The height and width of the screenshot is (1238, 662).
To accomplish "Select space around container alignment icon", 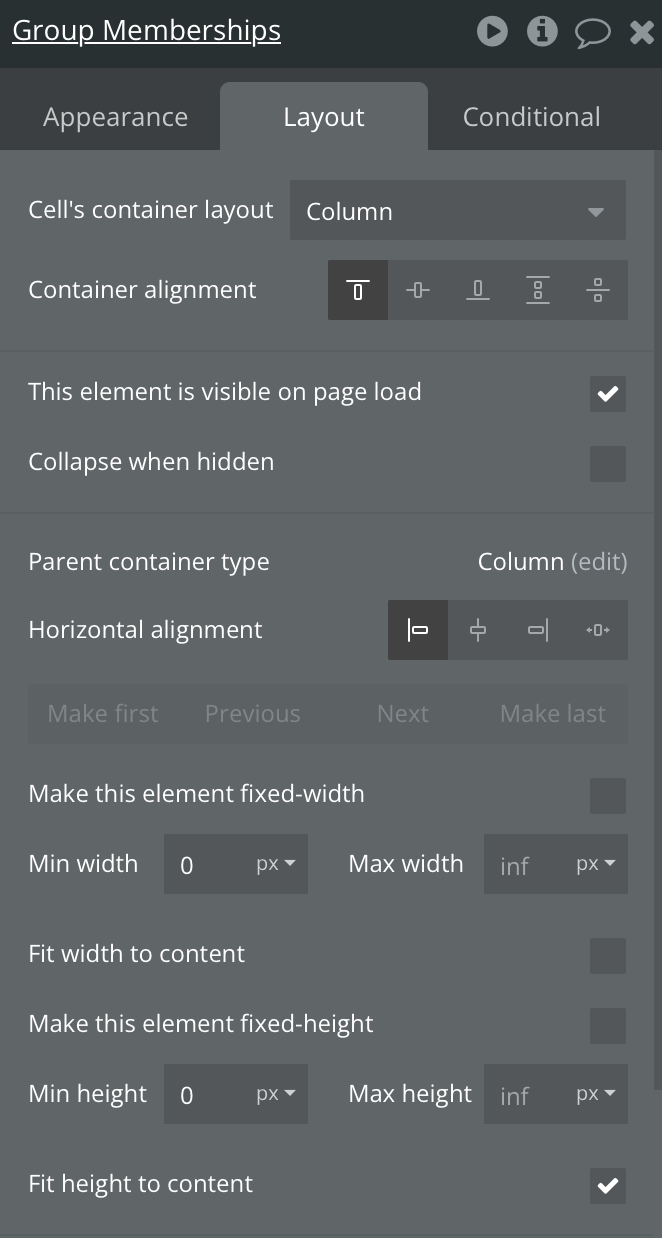I will [x=598, y=290].
